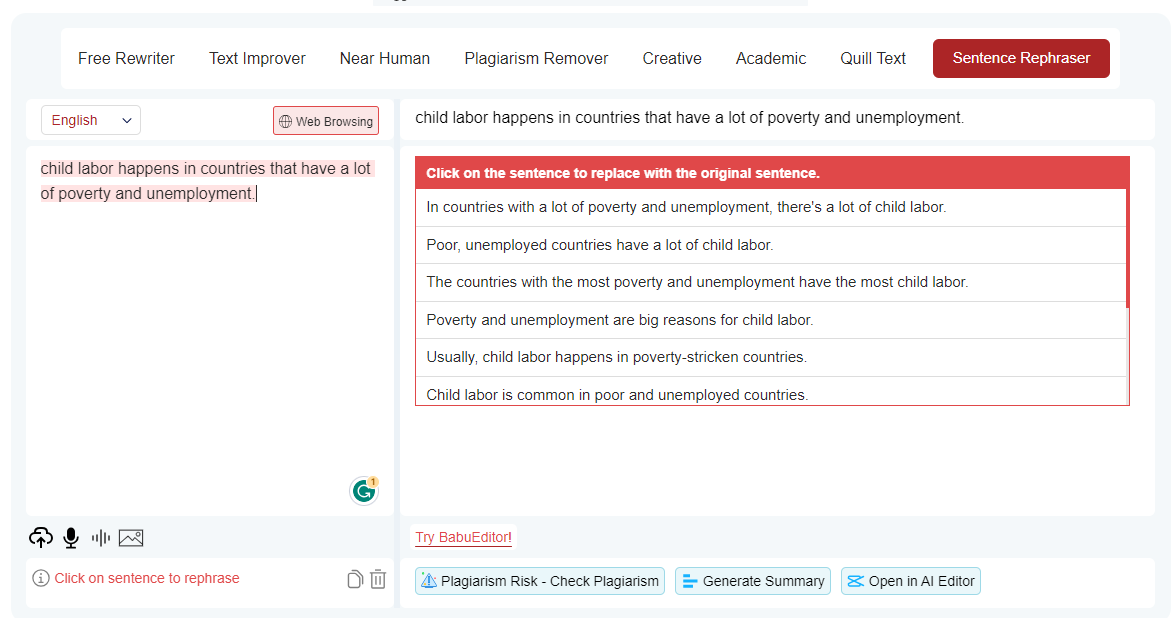This screenshot has width=1176, height=618.
Task: Click Open in AI Editor button
Action: click(x=910, y=581)
